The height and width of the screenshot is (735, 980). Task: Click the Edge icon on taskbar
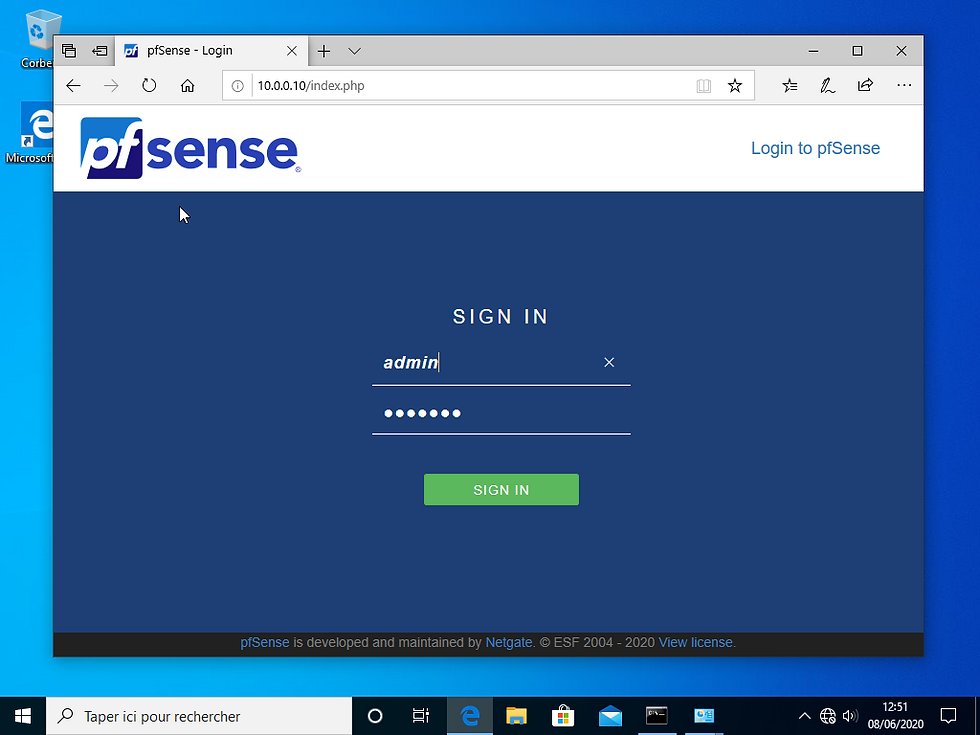coord(469,716)
